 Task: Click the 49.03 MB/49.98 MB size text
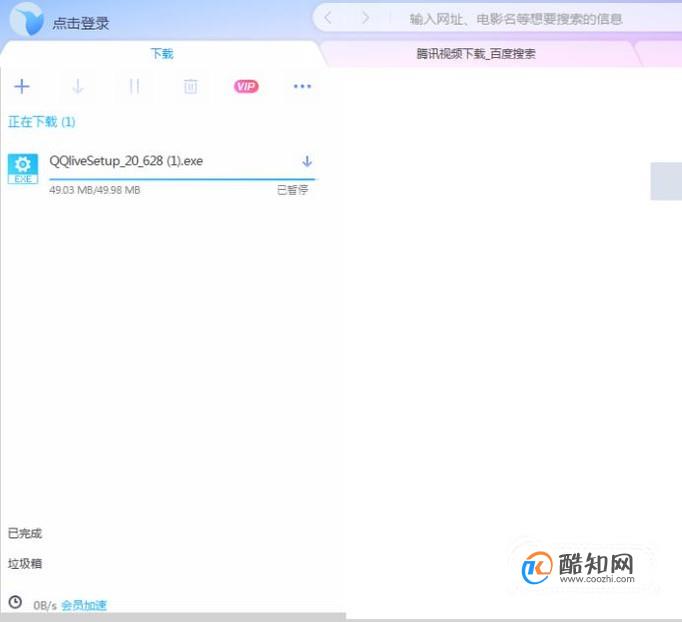coord(95,190)
